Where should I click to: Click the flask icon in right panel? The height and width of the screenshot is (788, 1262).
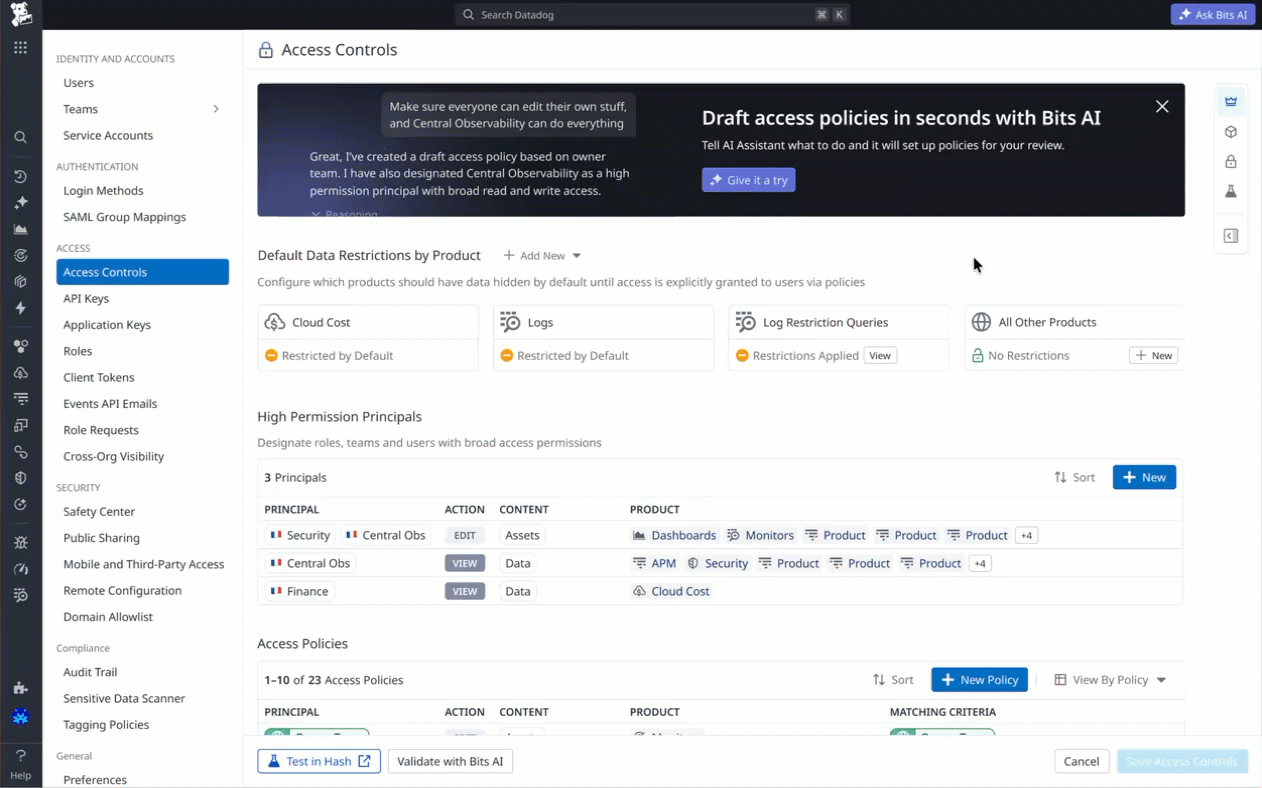1231,191
